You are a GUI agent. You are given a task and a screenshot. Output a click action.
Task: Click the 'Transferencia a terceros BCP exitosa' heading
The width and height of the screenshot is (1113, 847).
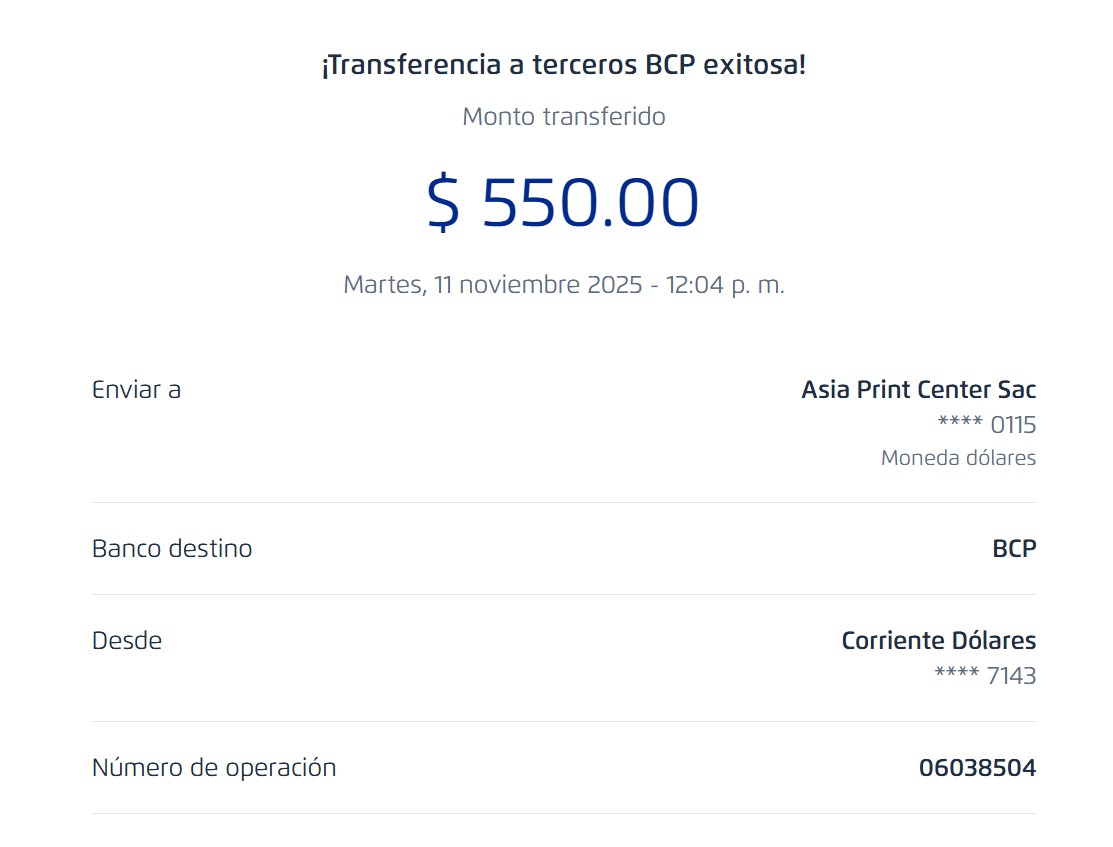(x=563, y=66)
